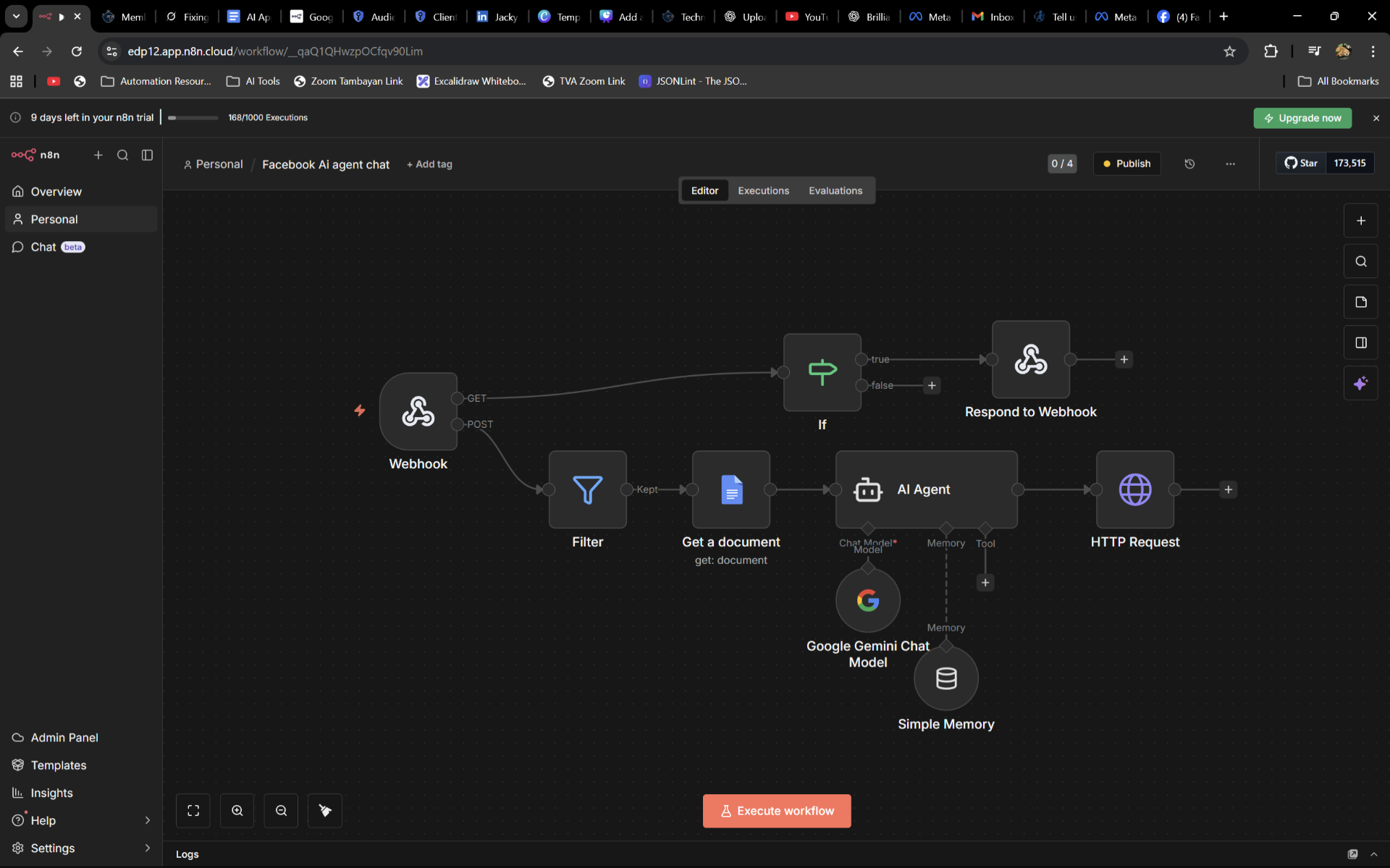Select the Get a document node
The width and height of the screenshot is (1390, 868).
point(731,489)
